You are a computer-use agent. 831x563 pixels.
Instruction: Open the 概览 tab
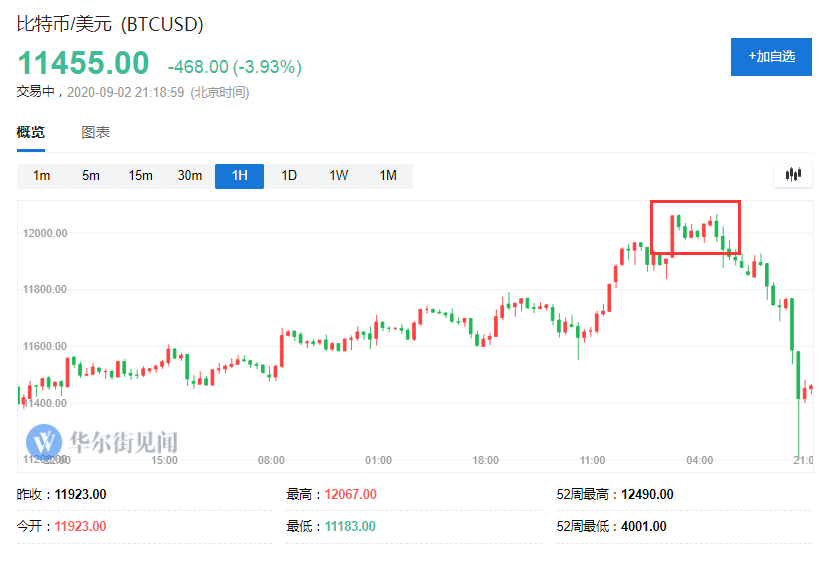coord(31,133)
